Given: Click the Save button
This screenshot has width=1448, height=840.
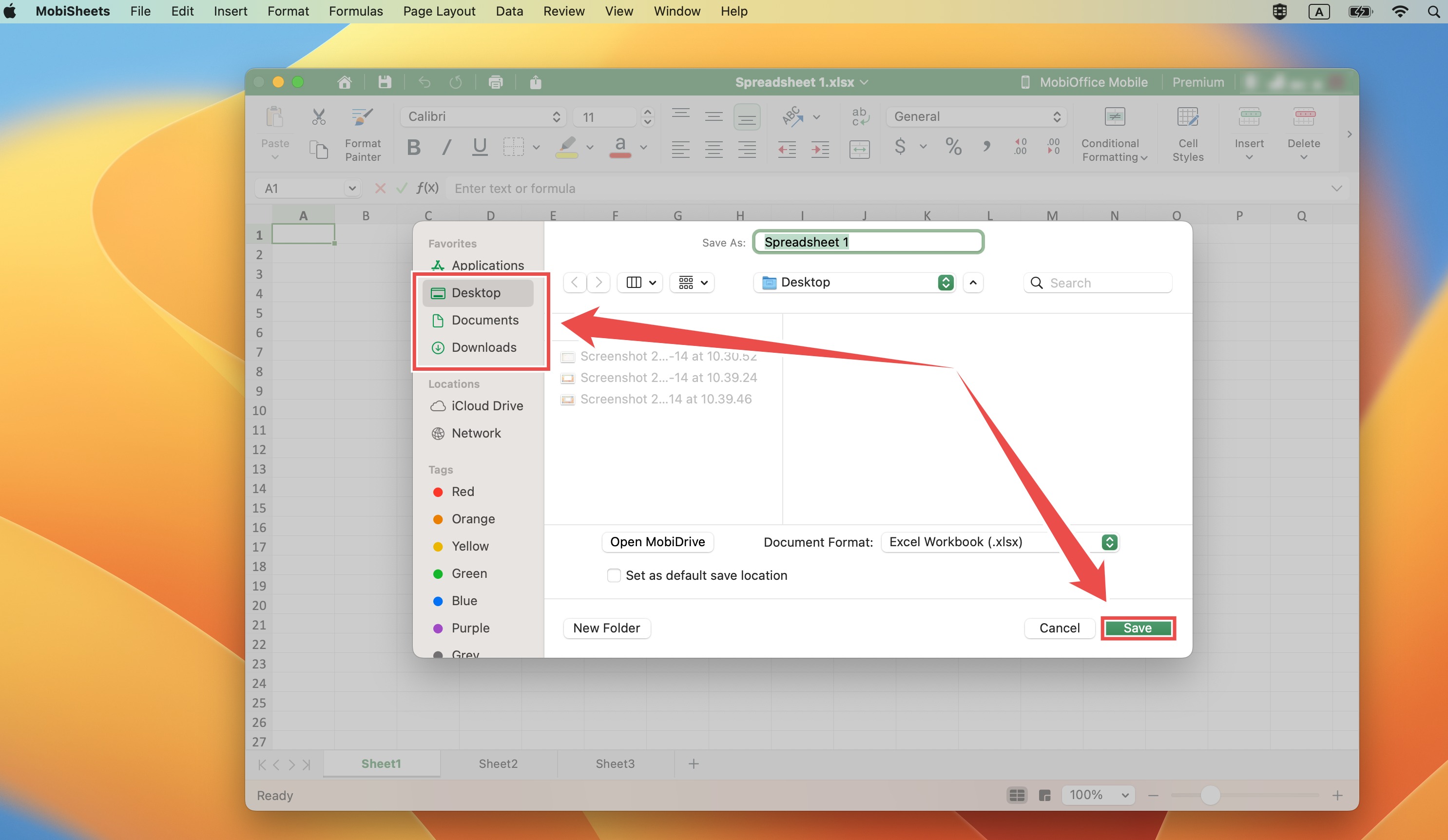Looking at the screenshot, I should point(1138,628).
